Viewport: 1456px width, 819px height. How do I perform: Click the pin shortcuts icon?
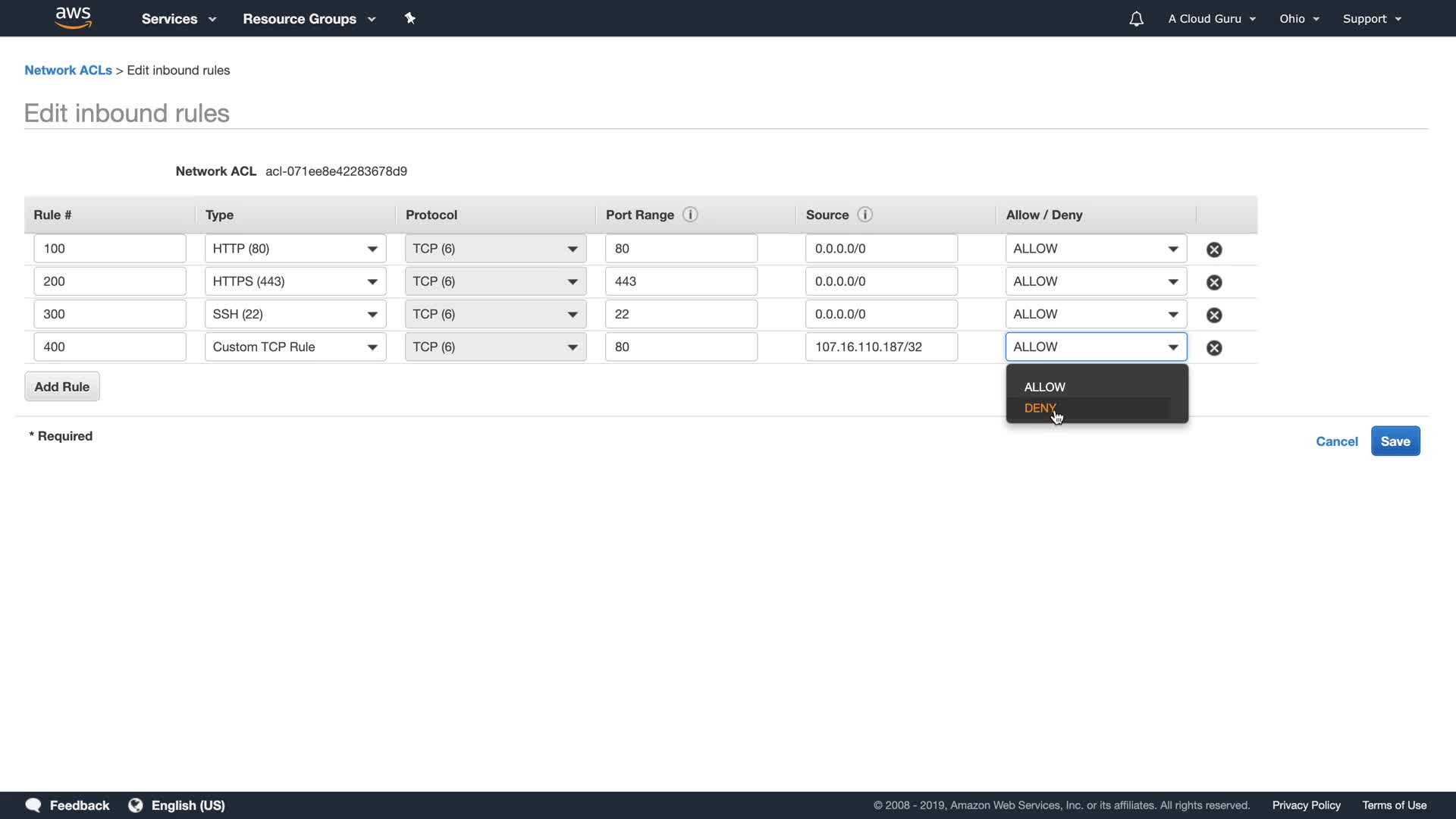410,18
